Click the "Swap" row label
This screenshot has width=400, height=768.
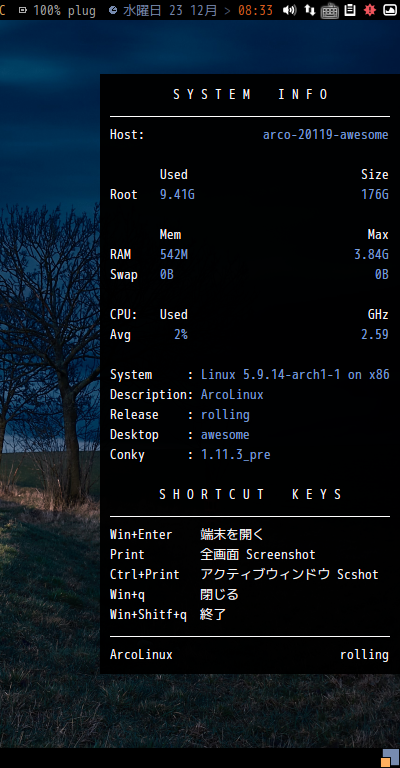tap(124, 275)
